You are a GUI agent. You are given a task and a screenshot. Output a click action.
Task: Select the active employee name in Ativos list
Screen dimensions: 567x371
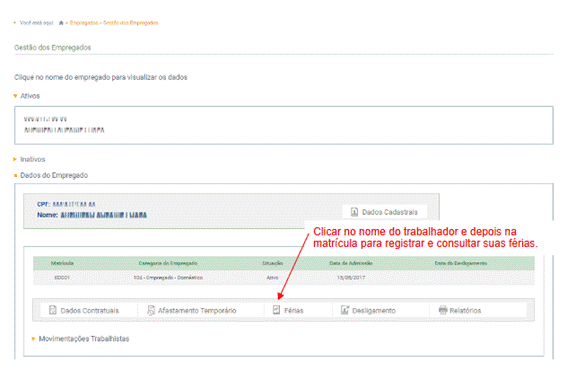[64, 130]
